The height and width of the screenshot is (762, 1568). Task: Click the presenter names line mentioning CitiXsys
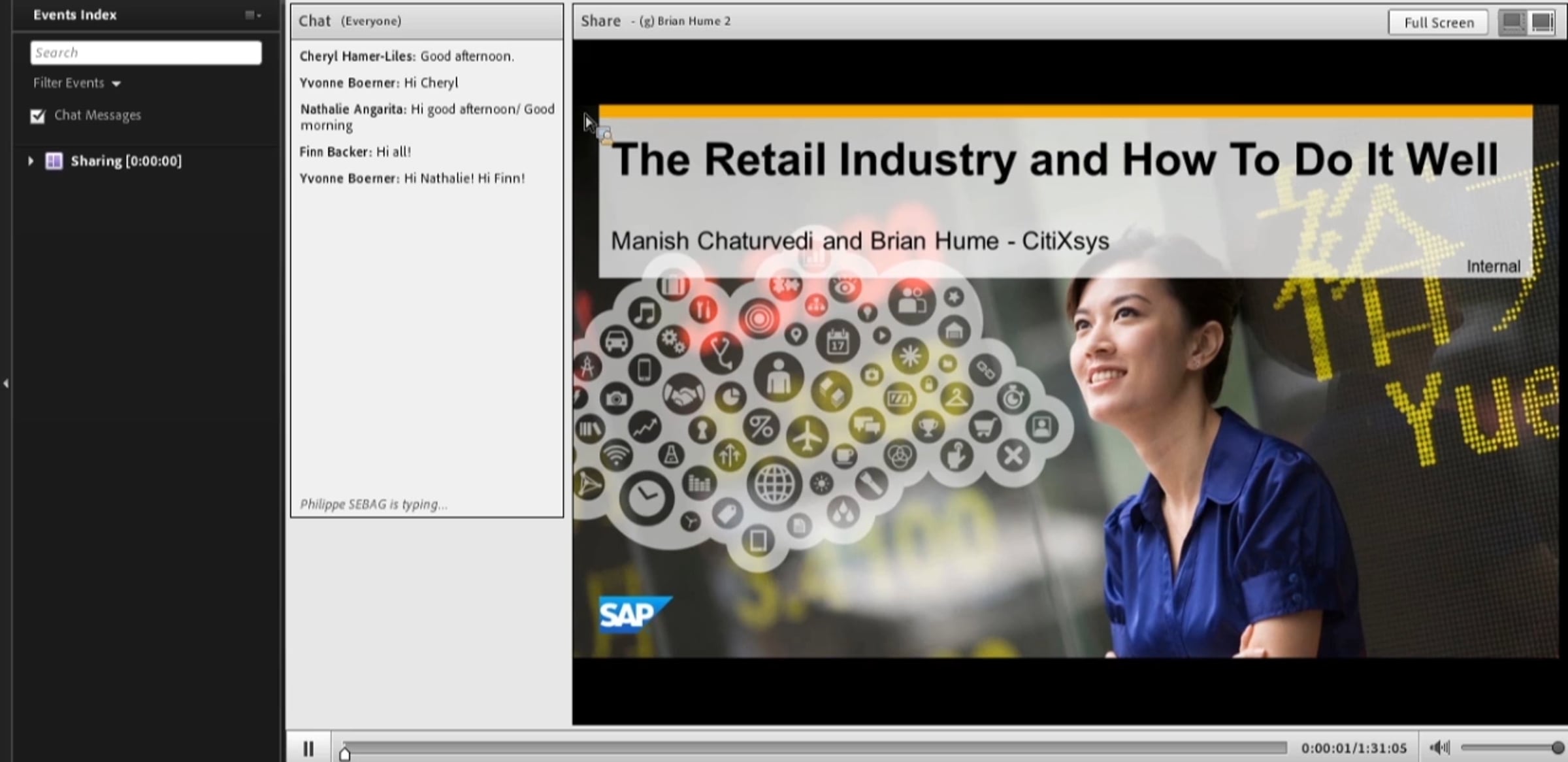(860, 241)
